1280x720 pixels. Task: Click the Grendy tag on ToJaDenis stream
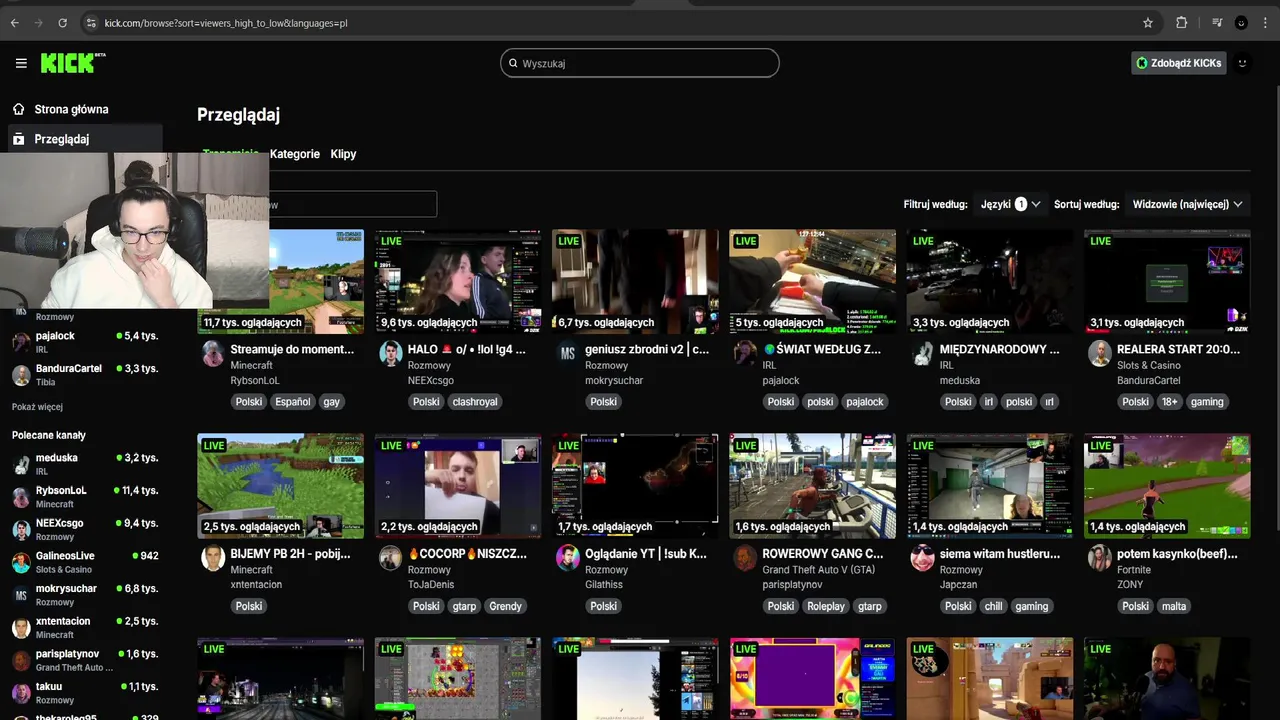(505, 606)
